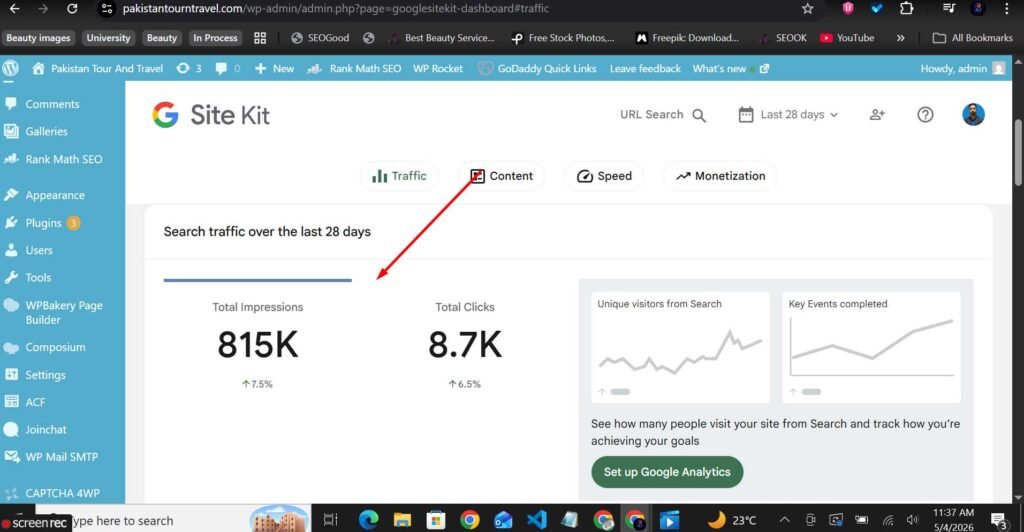Reload the page with the refresh icon
1024x532 pixels.
[72, 8]
